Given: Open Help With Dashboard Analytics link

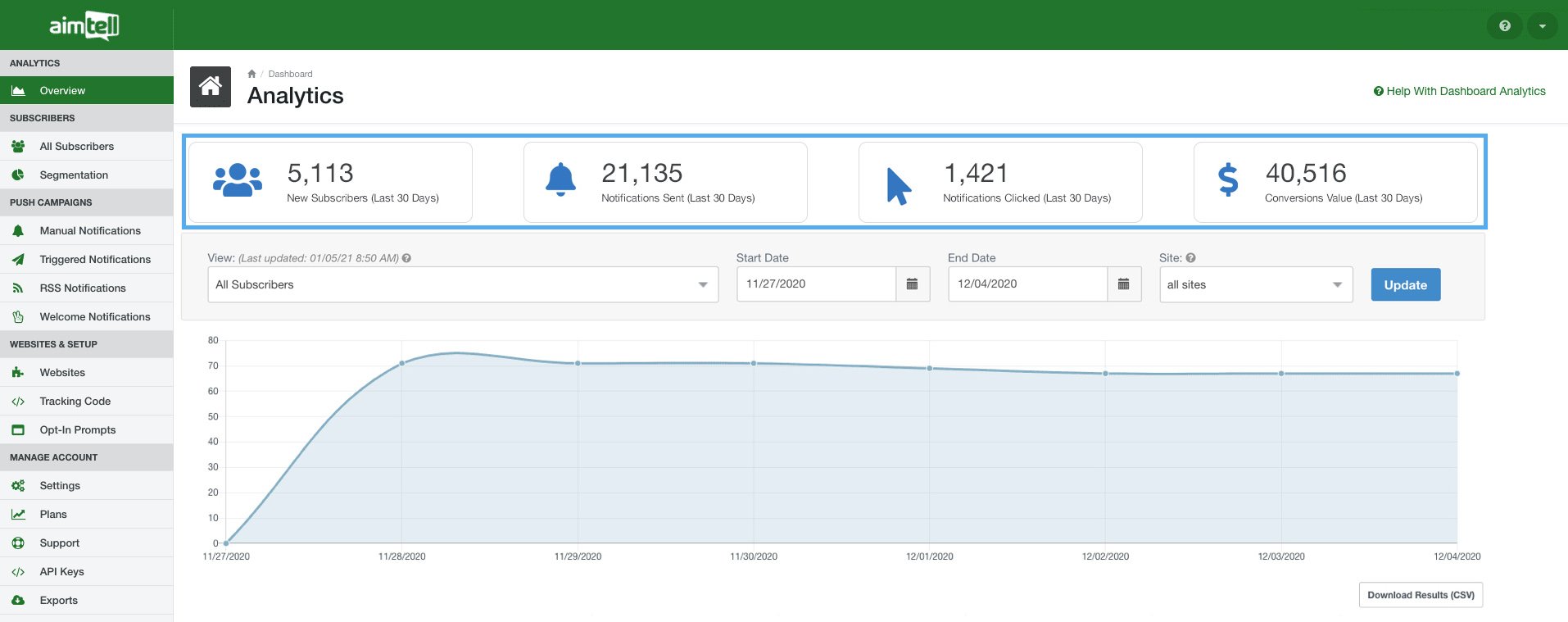Looking at the screenshot, I should pyautogui.click(x=1459, y=91).
